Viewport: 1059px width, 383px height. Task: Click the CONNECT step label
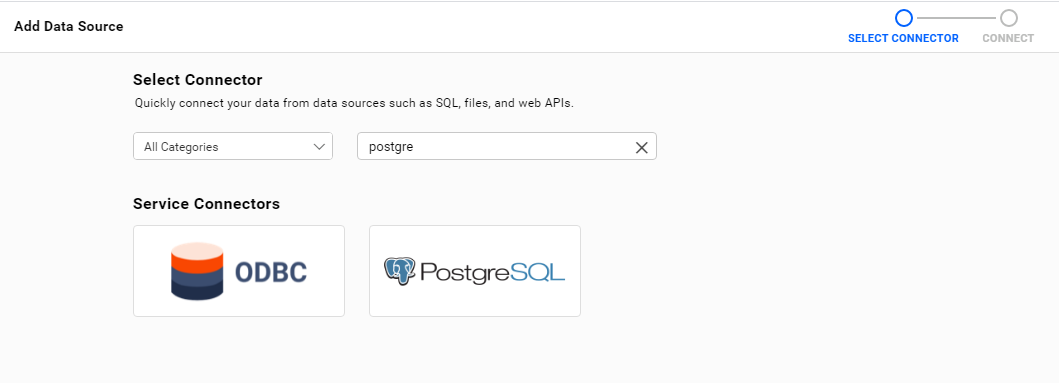[x=1008, y=39]
